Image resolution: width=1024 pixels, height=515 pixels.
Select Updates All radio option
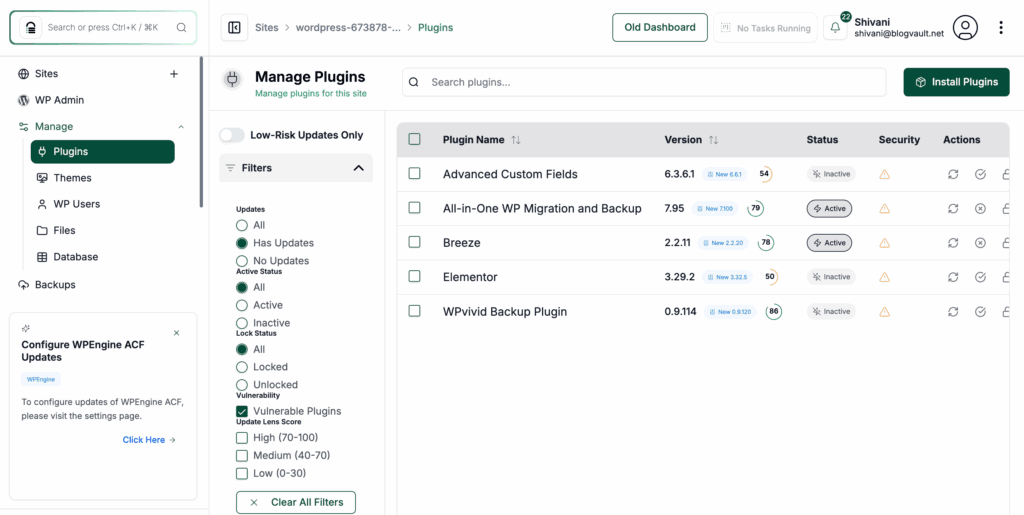pyautogui.click(x=242, y=225)
